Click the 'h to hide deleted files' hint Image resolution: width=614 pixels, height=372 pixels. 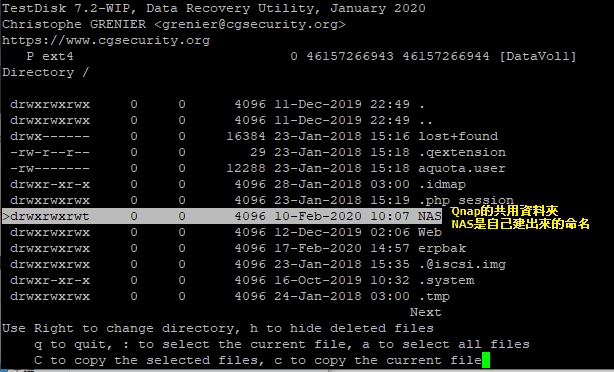click(x=341, y=328)
